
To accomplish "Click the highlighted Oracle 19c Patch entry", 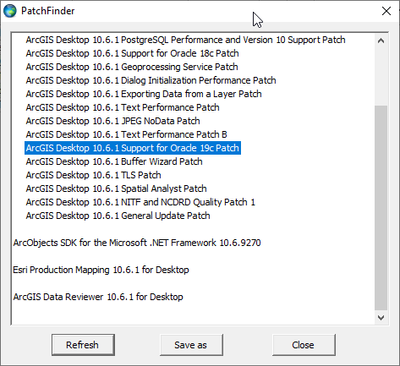I will 132,148.
